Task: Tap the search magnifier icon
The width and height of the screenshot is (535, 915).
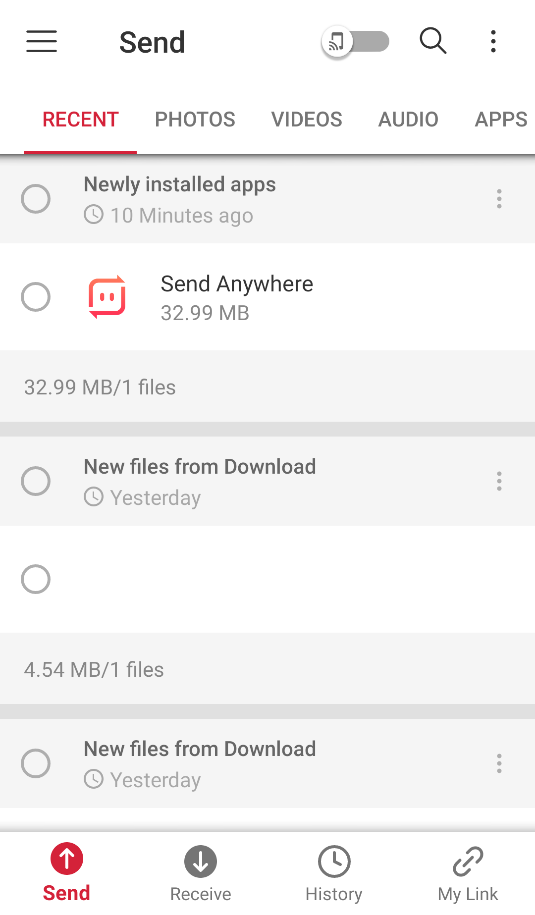Action: point(433,41)
